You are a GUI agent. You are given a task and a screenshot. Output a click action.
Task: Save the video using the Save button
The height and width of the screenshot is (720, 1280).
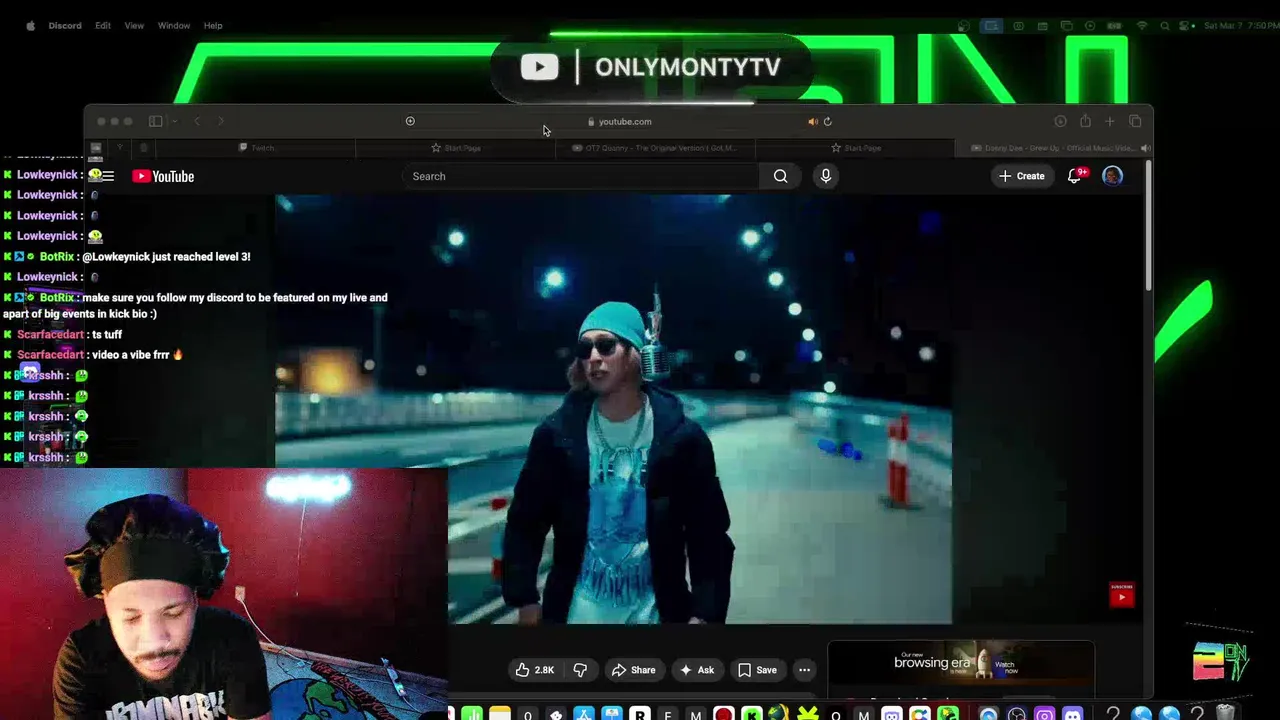click(x=757, y=670)
